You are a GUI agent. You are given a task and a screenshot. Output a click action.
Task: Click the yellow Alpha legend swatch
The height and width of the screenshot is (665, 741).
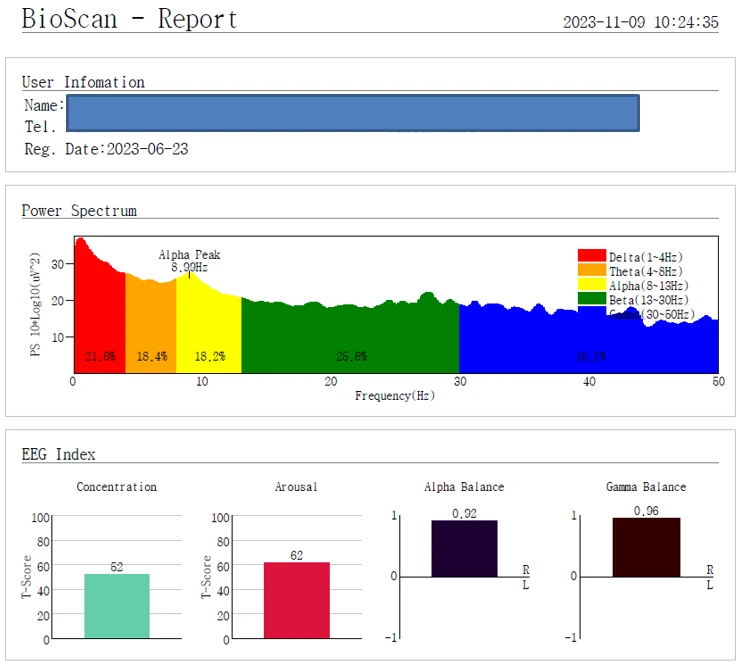(592, 284)
